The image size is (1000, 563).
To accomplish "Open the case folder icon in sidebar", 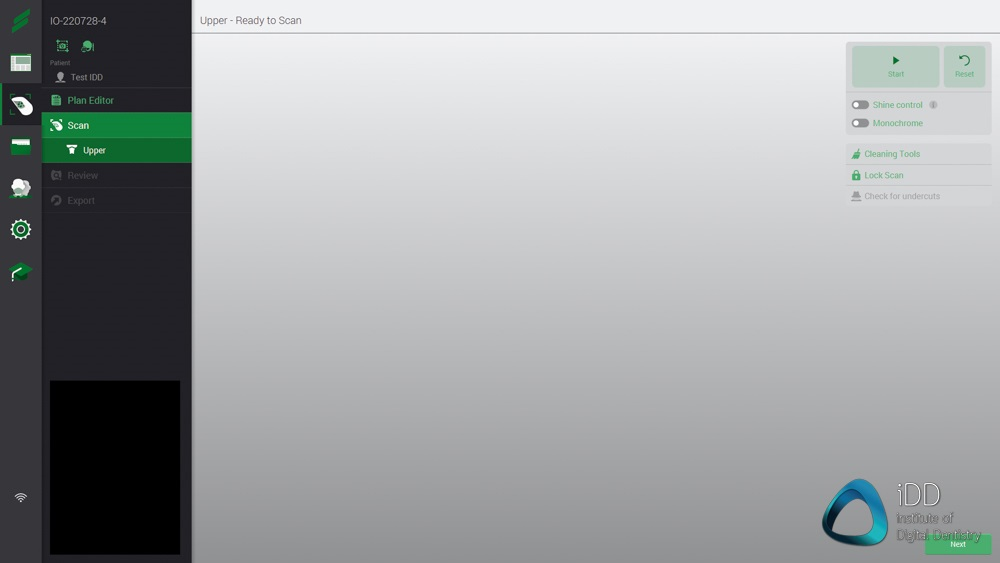I will coord(21,147).
